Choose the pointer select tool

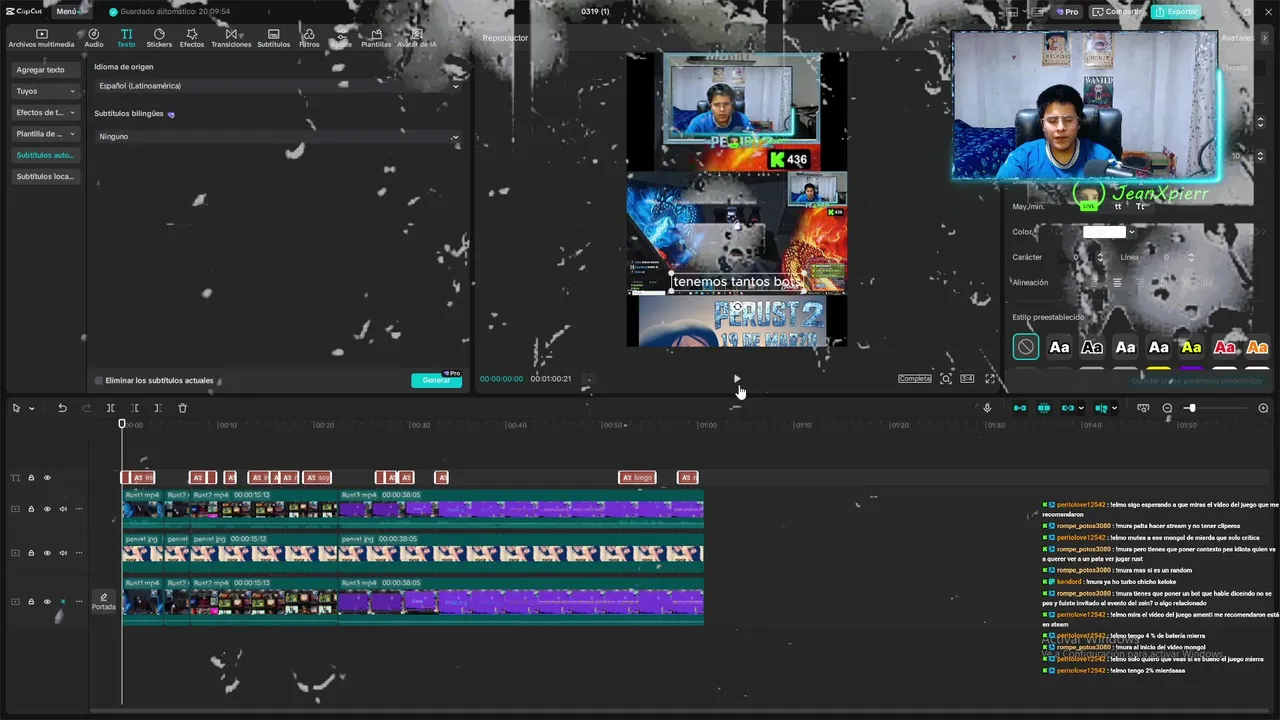16,408
